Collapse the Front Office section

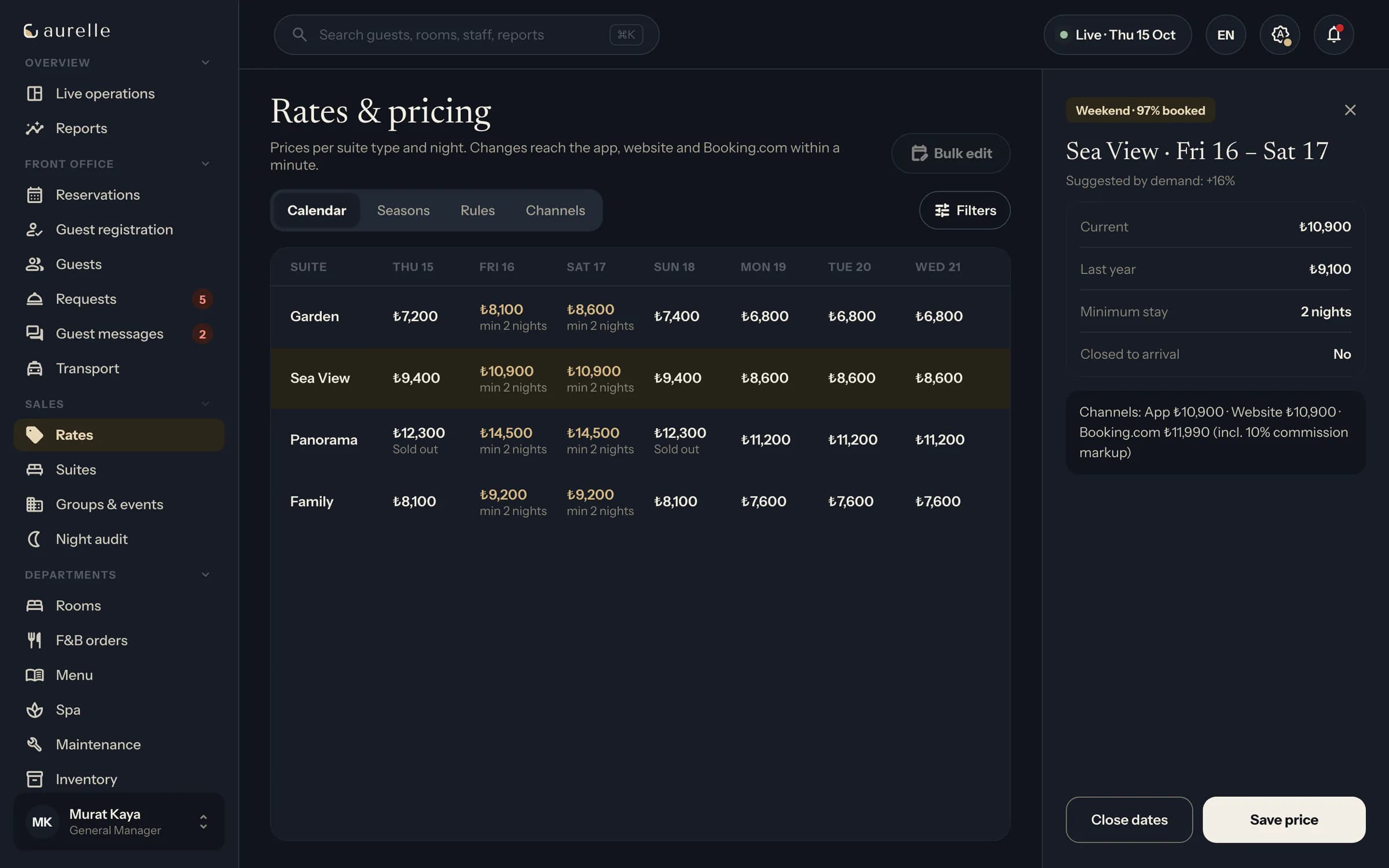tap(205, 164)
